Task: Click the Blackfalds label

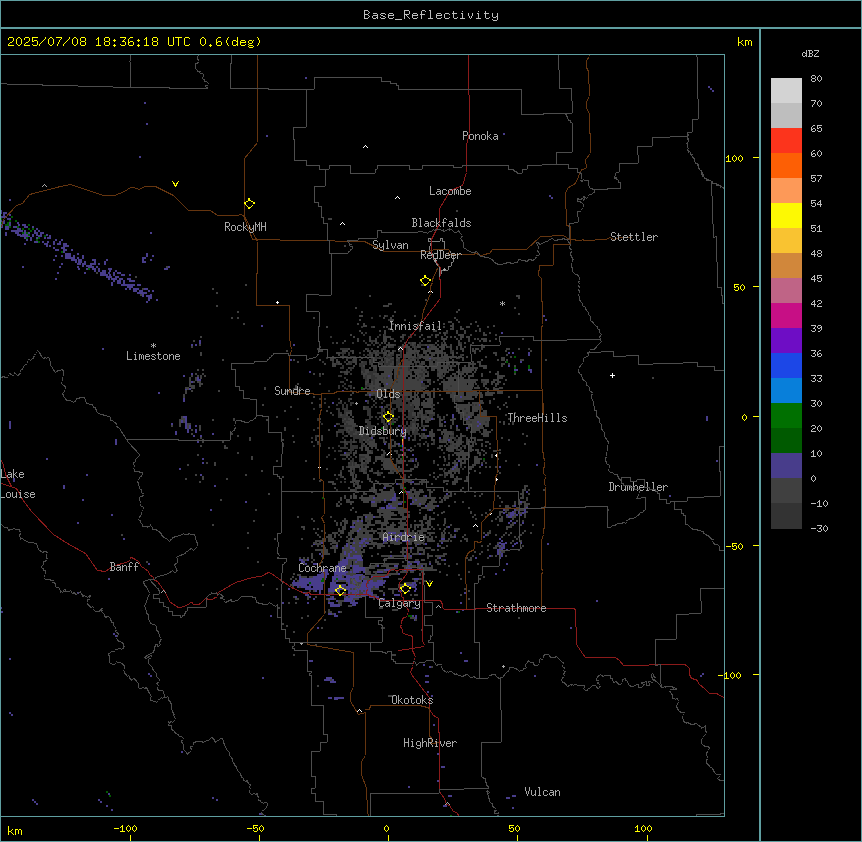Action: point(441,223)
